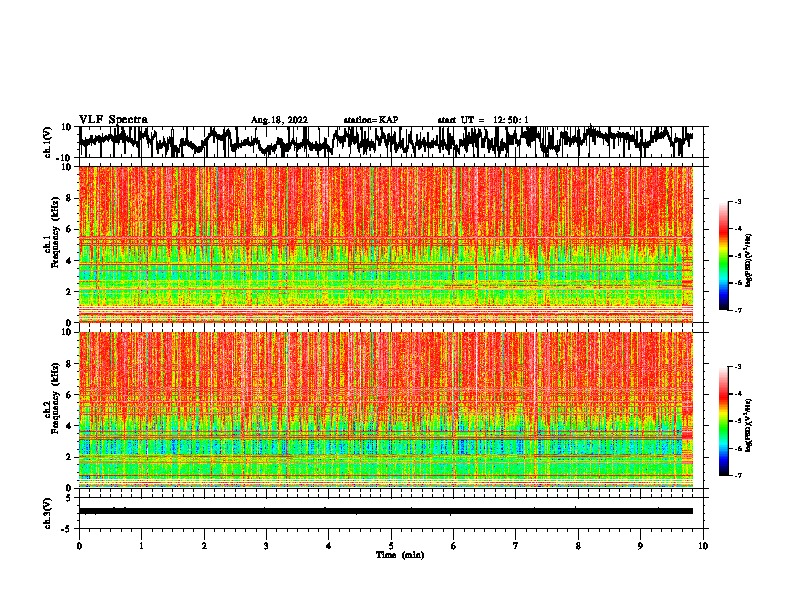Screen dimensions: 792x612
Task: Click ch.1 frequency tick label "4"
Action: [70, 261]
